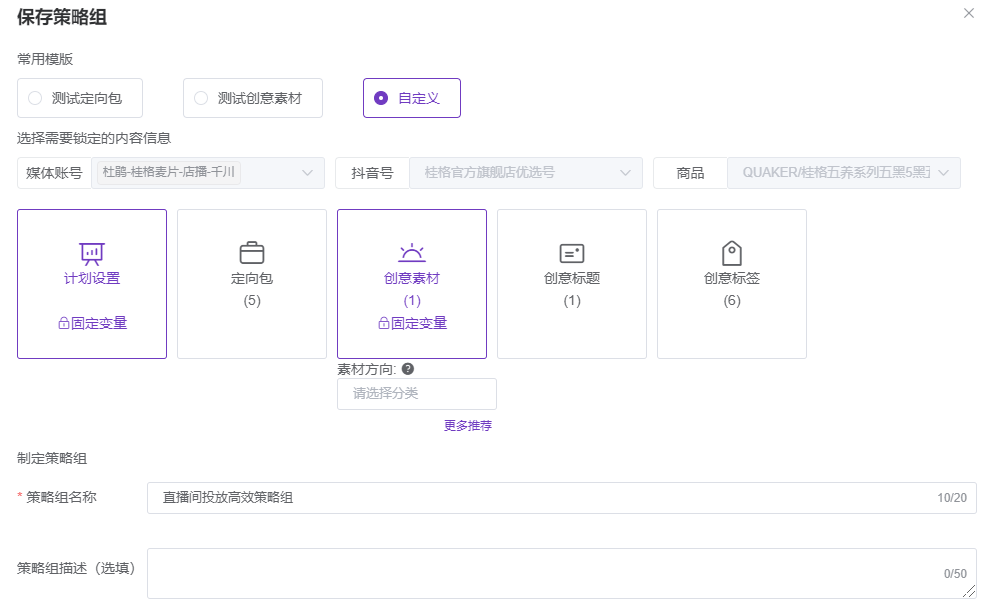Open the 媒体账号 dropdown
Viewport: 996px width, 606px height.
point(208,173)
